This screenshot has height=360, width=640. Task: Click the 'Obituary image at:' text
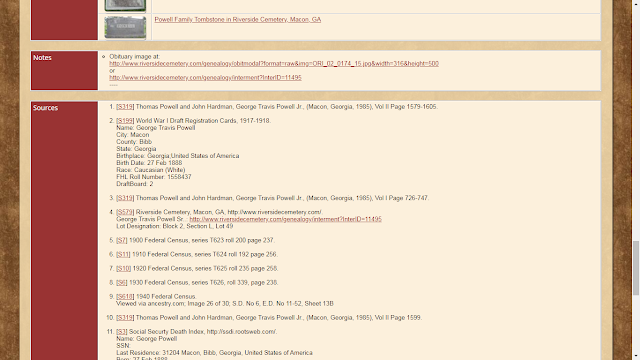point(134,57)
